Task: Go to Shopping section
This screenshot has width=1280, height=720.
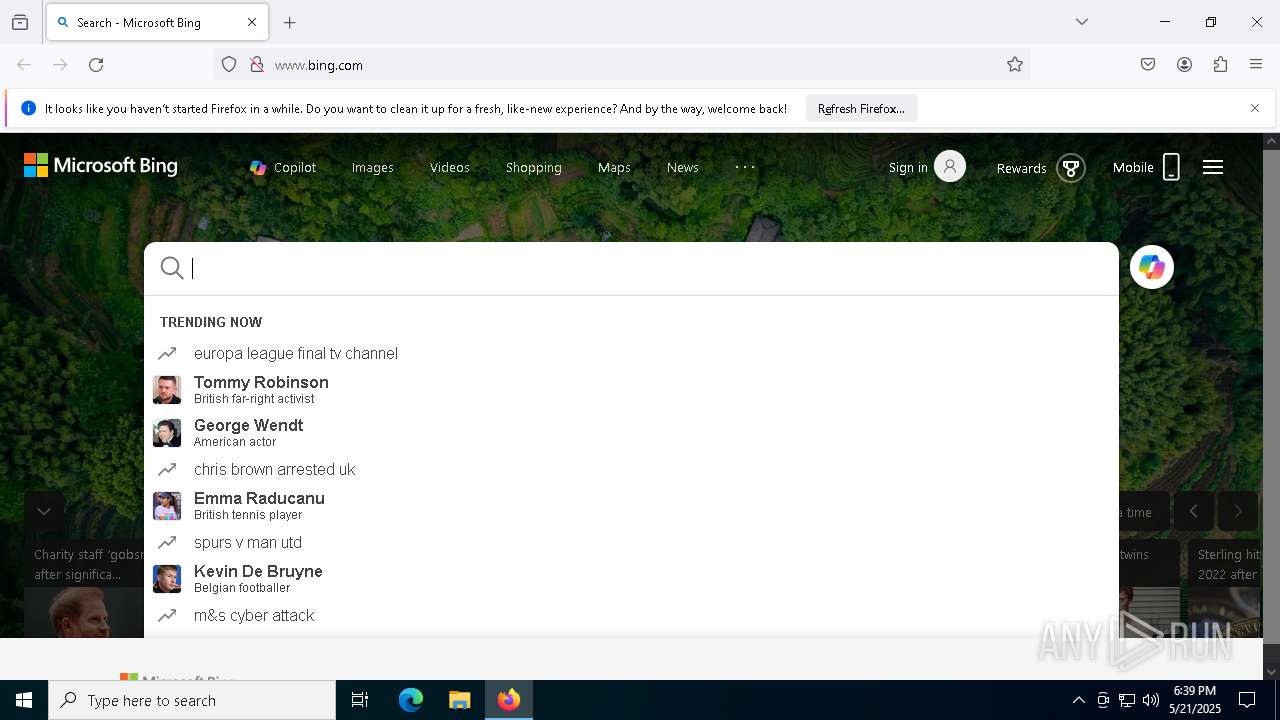Action: 534,167
